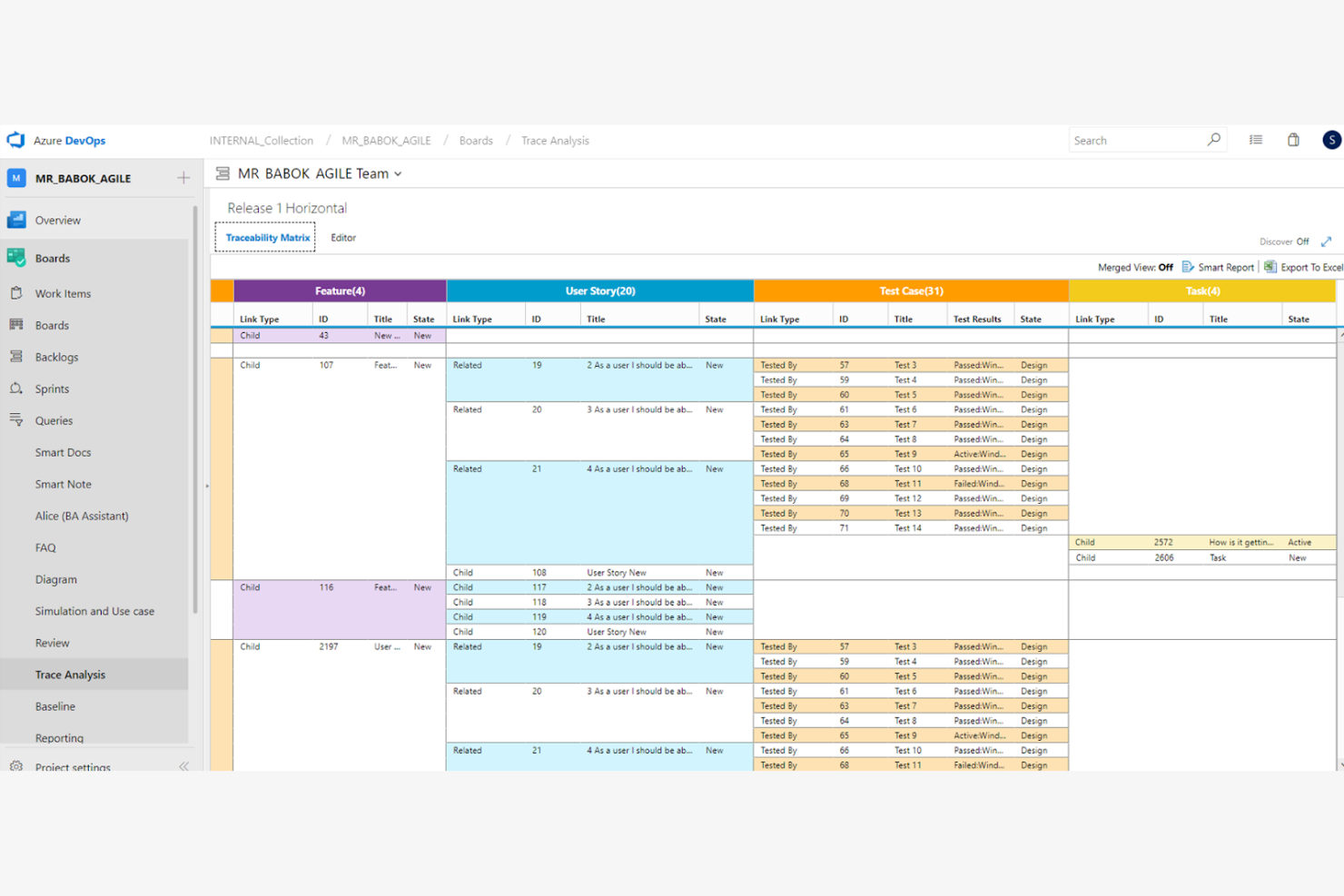Switch to the Editor tab

coord(343,237)
